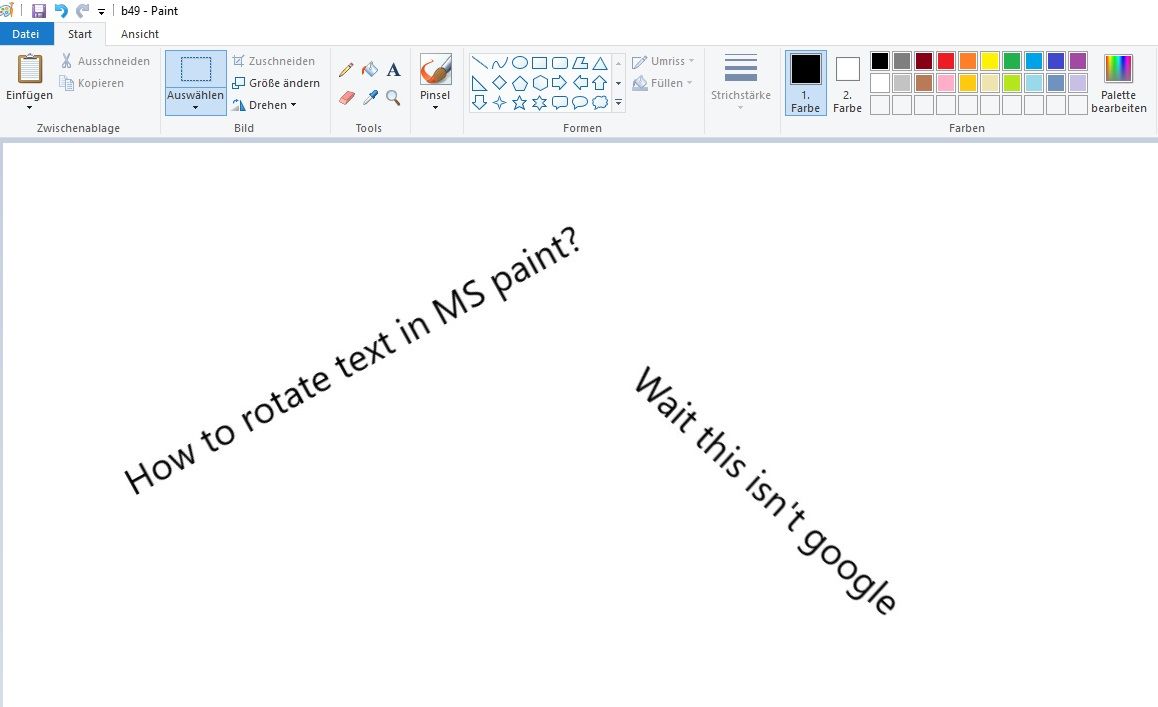Choose the Polygon shape

pos(580,63)
